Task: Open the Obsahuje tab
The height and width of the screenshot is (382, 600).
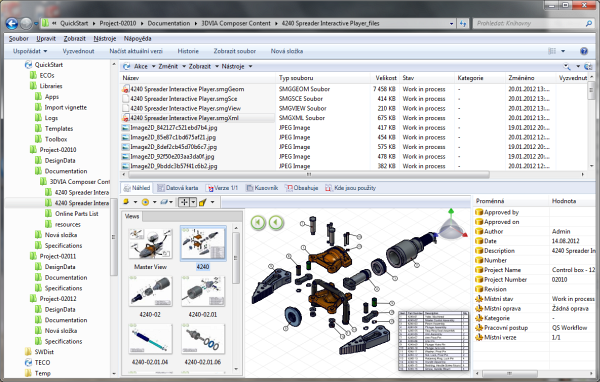Action: coord(302,188)
